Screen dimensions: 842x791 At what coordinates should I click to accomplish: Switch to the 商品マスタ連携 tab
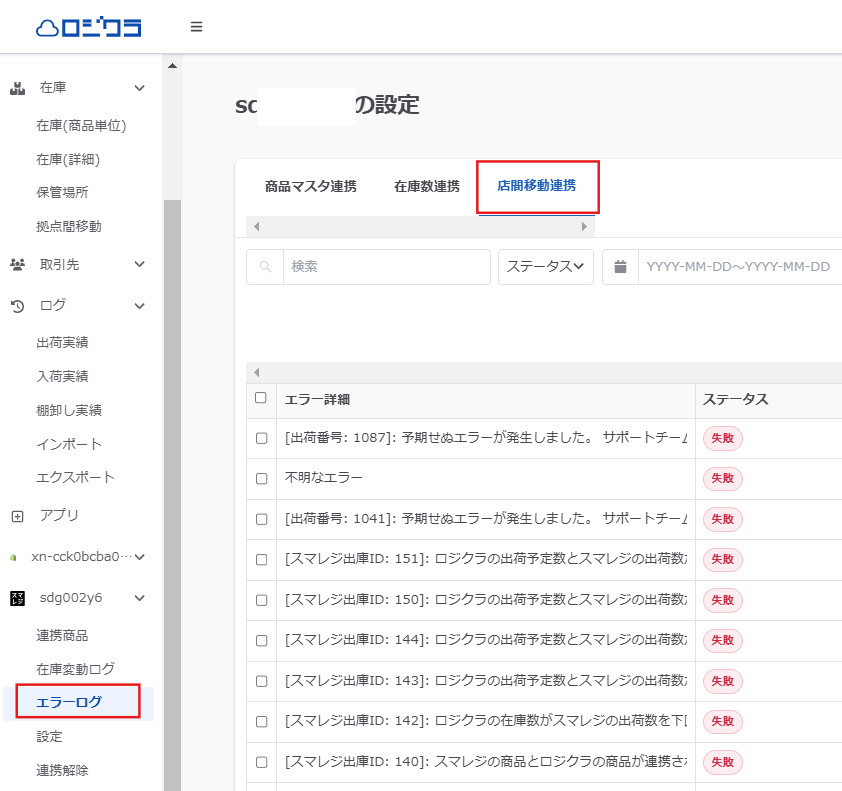click(x=310, y=186)
